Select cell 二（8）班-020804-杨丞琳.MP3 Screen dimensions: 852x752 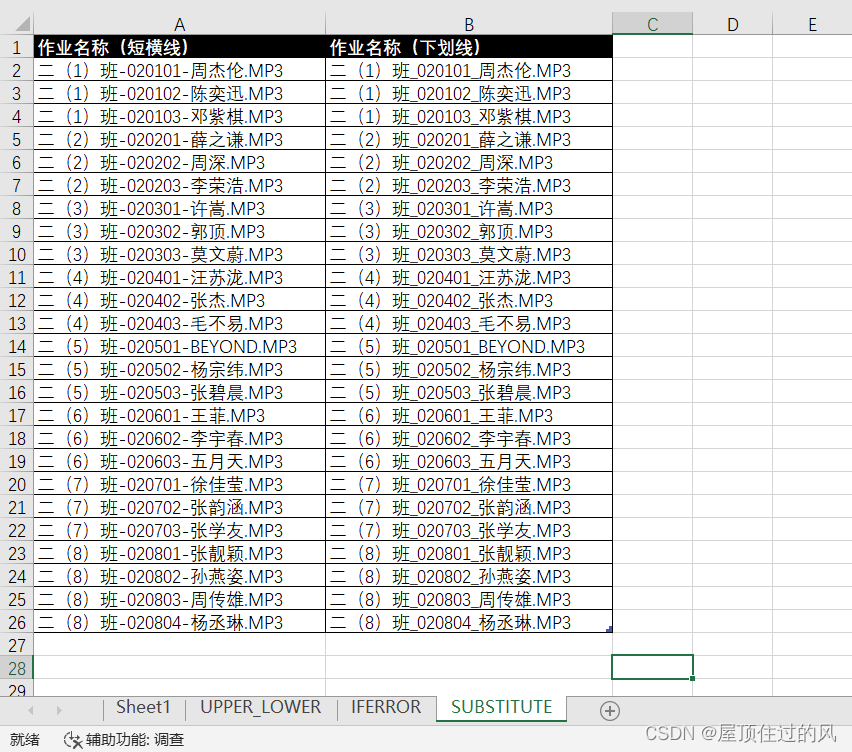(x=180, y=623)
